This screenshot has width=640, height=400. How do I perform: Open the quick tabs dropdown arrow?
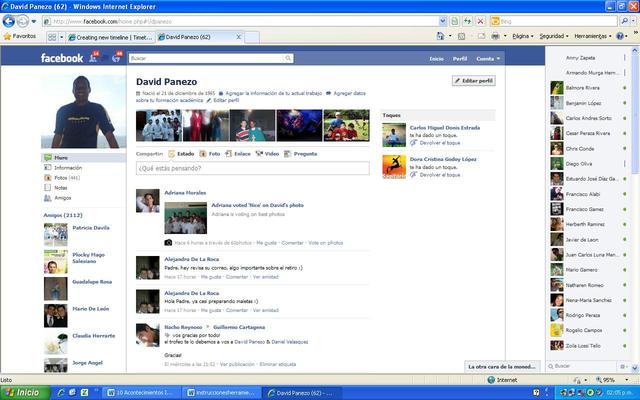point(62,37)
